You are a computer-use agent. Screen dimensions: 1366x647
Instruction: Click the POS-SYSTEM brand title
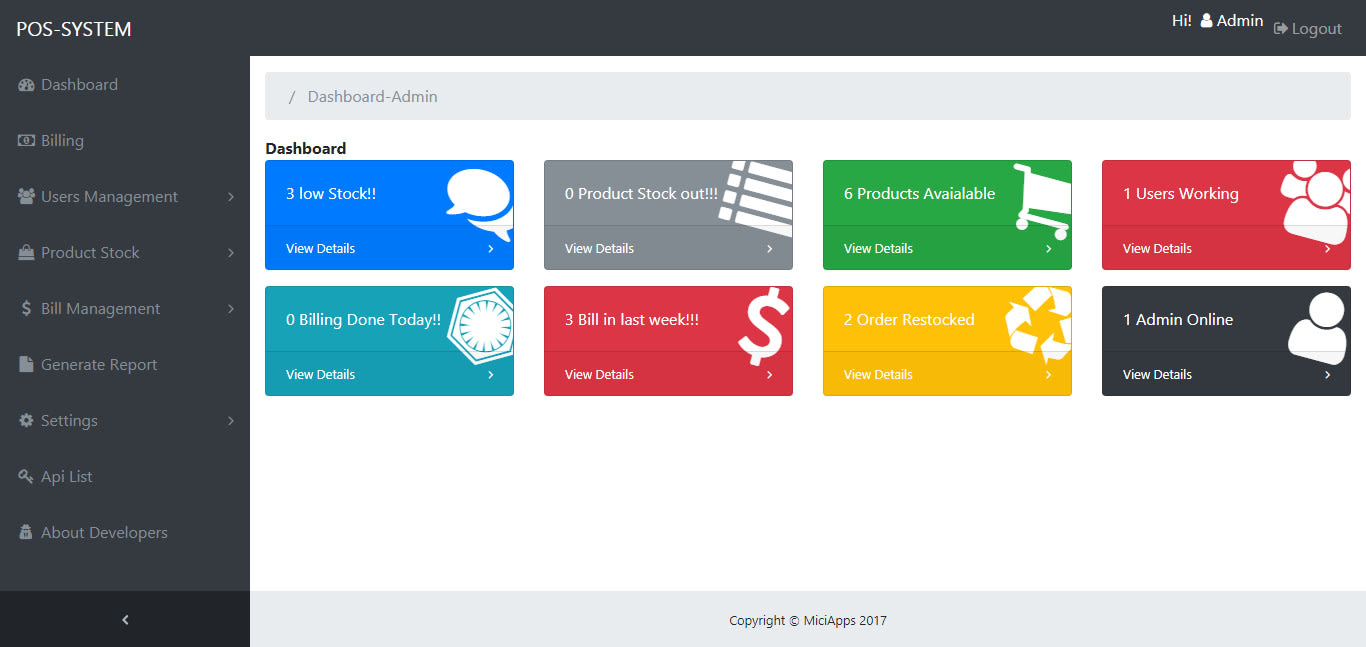click(74, 29)
